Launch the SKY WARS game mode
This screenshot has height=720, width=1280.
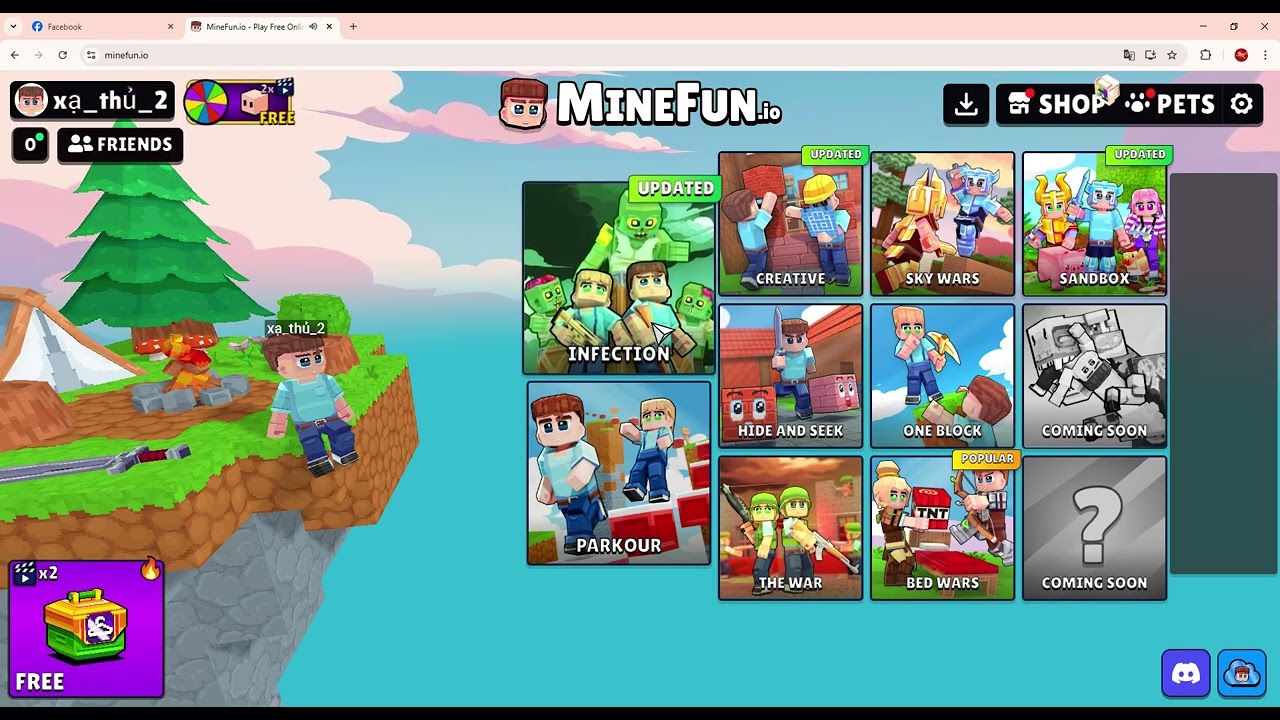pyautogui.click(x=942, y=224)
